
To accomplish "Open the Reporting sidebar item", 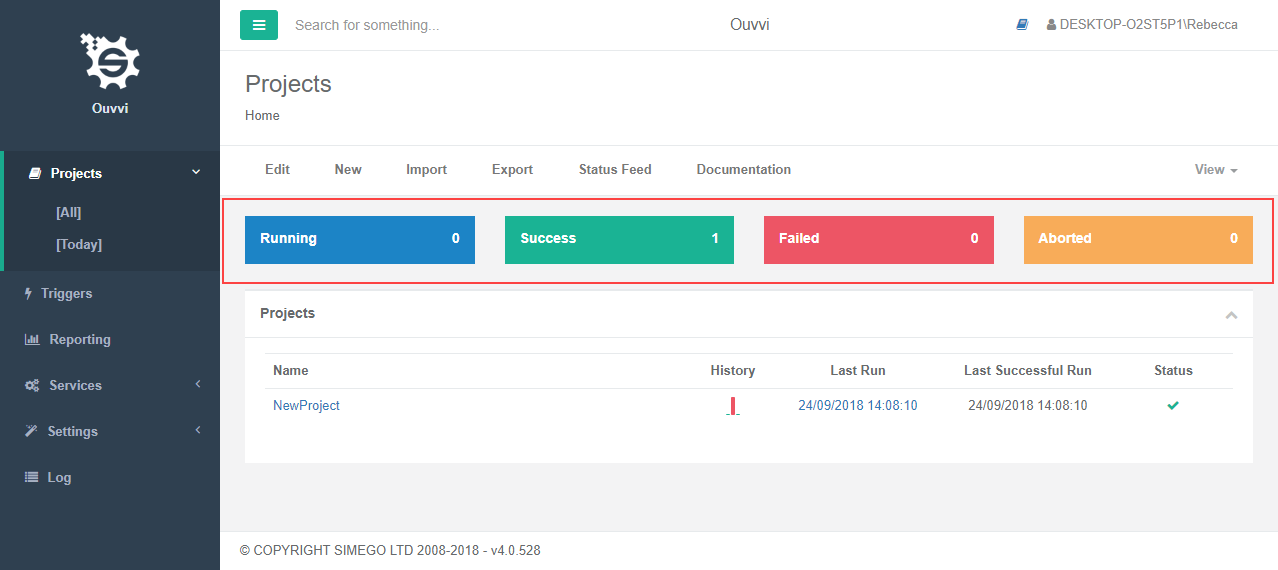I will [110, 340].
